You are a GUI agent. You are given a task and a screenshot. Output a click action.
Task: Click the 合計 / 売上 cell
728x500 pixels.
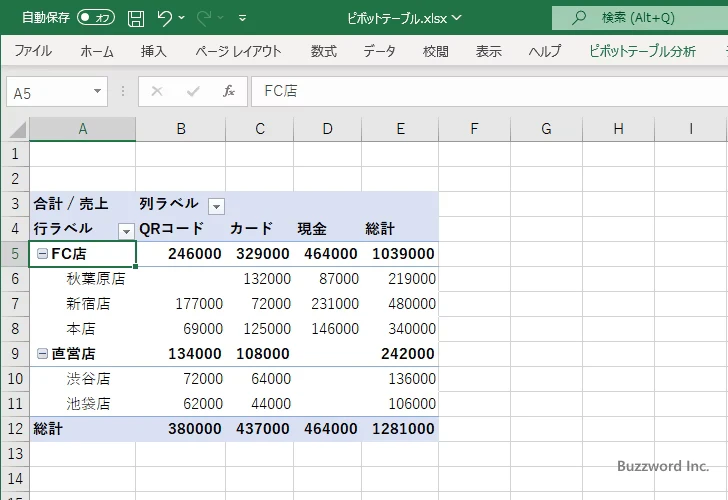point(83,204)
